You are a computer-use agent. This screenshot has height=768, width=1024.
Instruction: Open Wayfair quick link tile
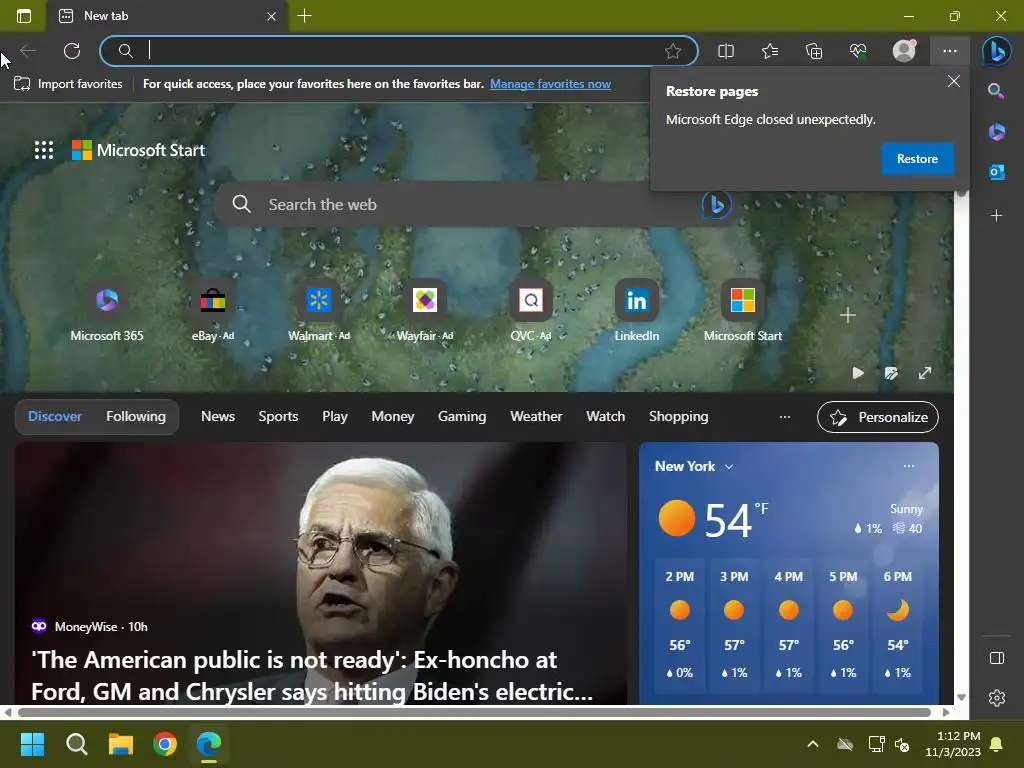(x=424, y=313)
